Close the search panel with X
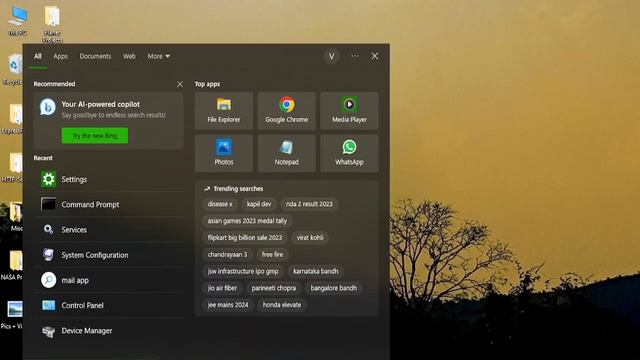 pyautogui.click(x=375, y=56)
